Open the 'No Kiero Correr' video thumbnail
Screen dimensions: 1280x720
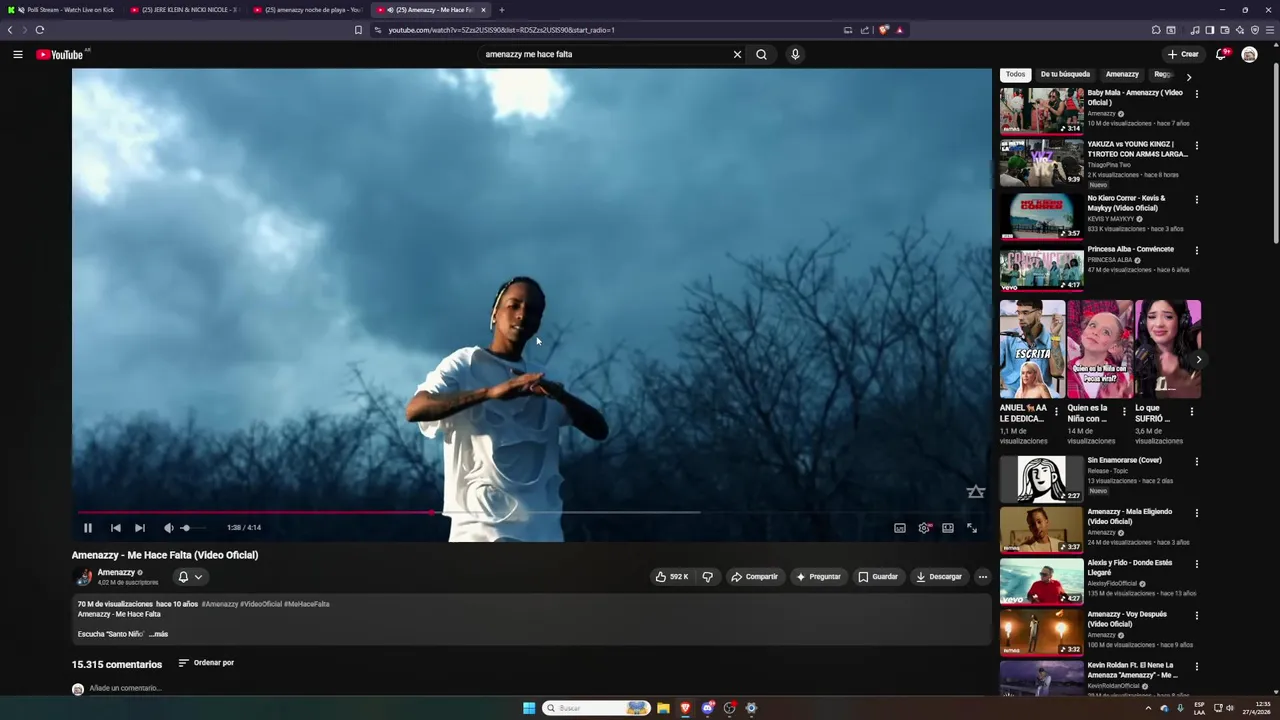click(x=1041, y=216)
